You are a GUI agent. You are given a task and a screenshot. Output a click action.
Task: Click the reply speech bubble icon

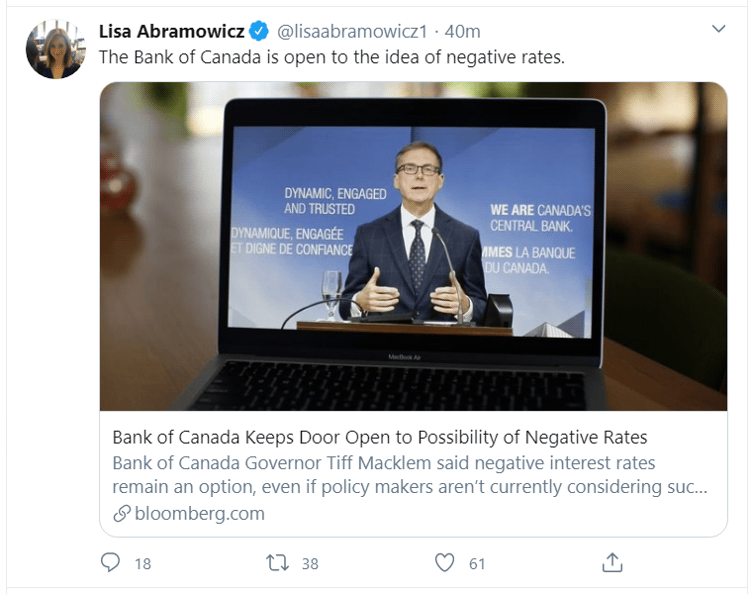[x=111, y=563]
